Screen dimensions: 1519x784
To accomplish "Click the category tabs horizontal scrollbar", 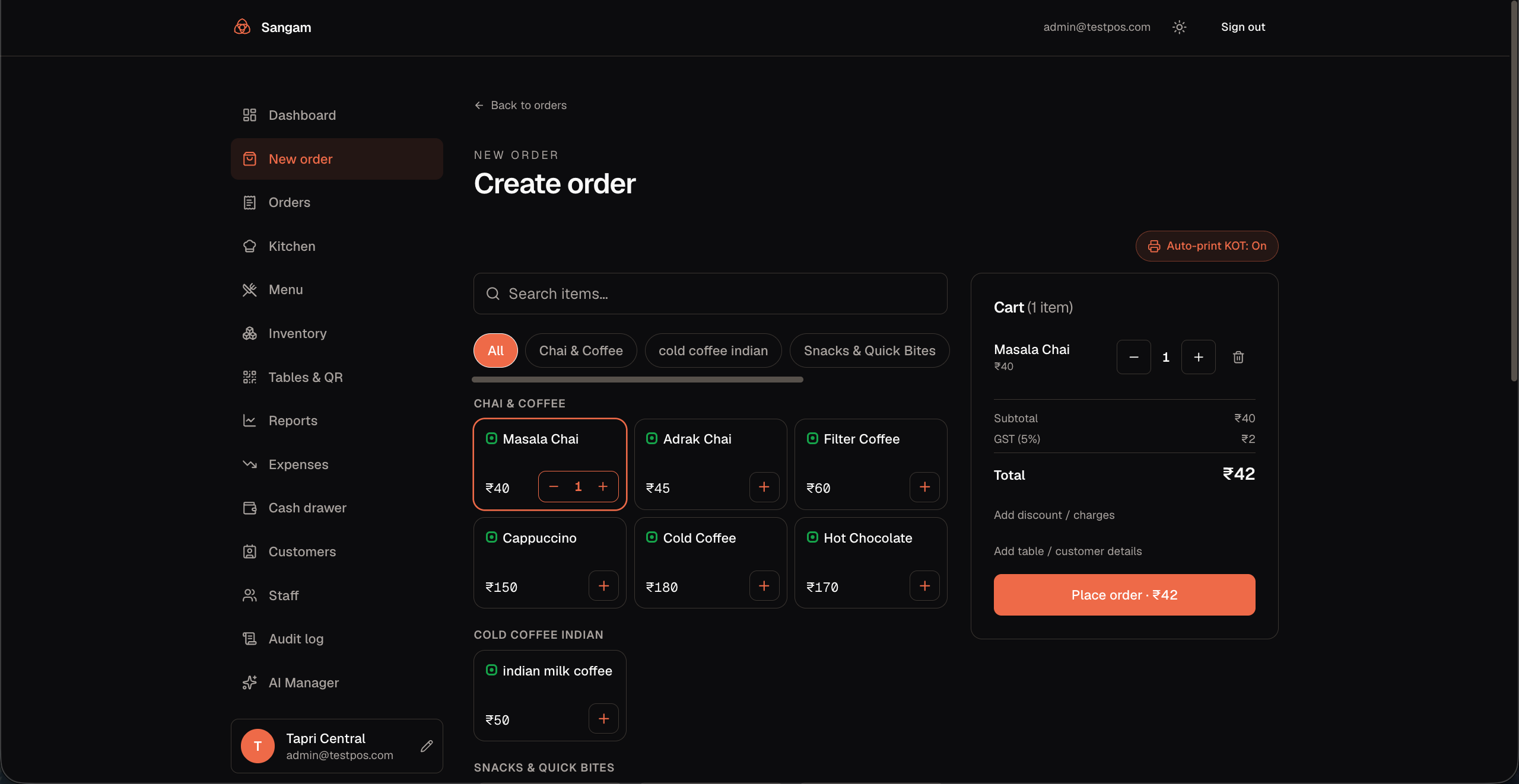I will tap(637, 380).
